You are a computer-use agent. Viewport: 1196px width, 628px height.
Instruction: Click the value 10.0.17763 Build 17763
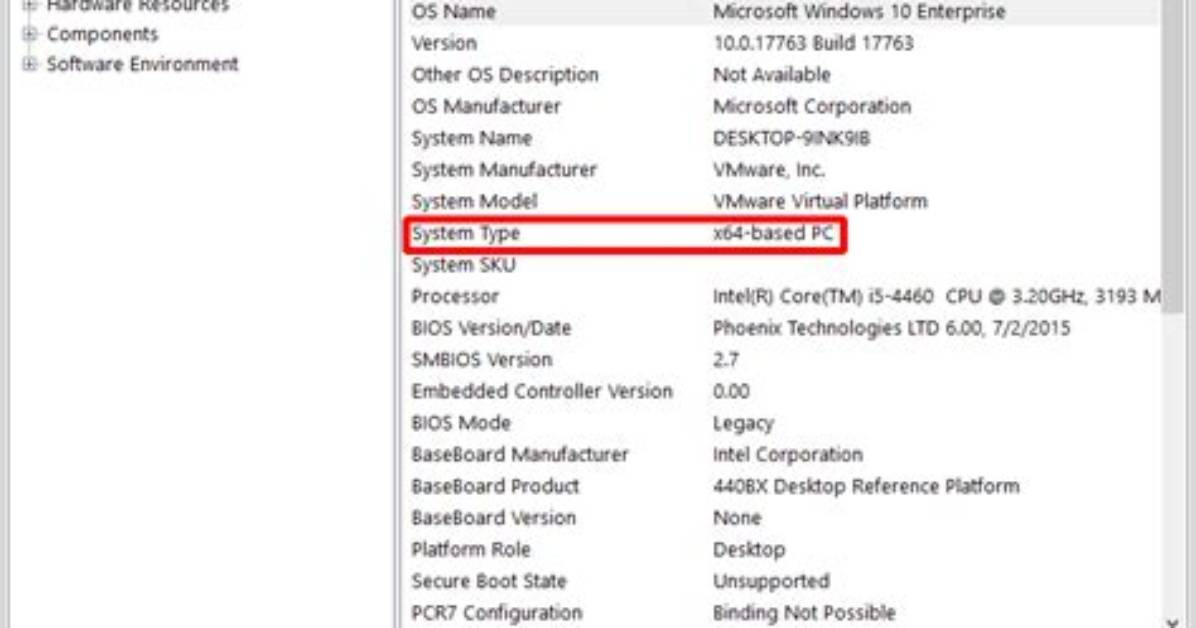click(813, 43)
